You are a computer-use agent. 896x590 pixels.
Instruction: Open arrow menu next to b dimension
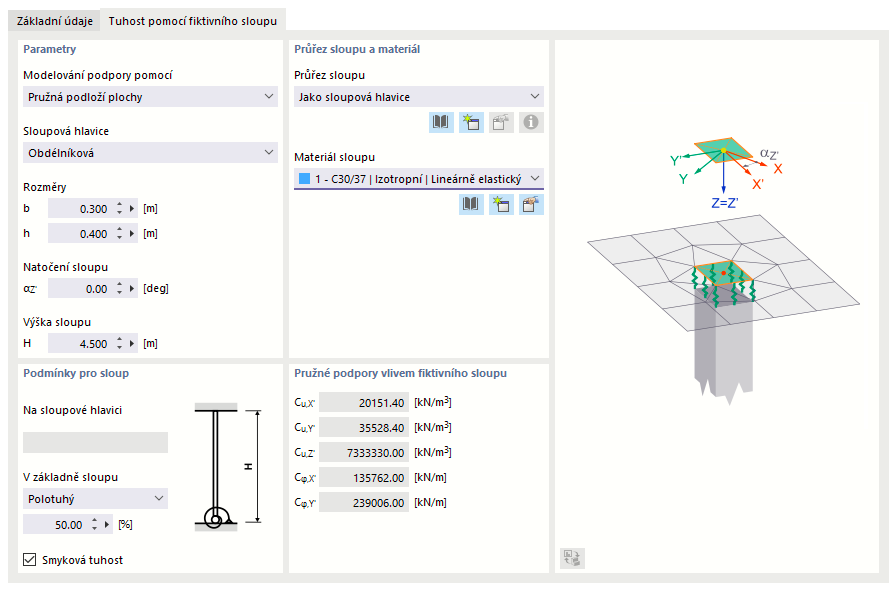[132, 209]
